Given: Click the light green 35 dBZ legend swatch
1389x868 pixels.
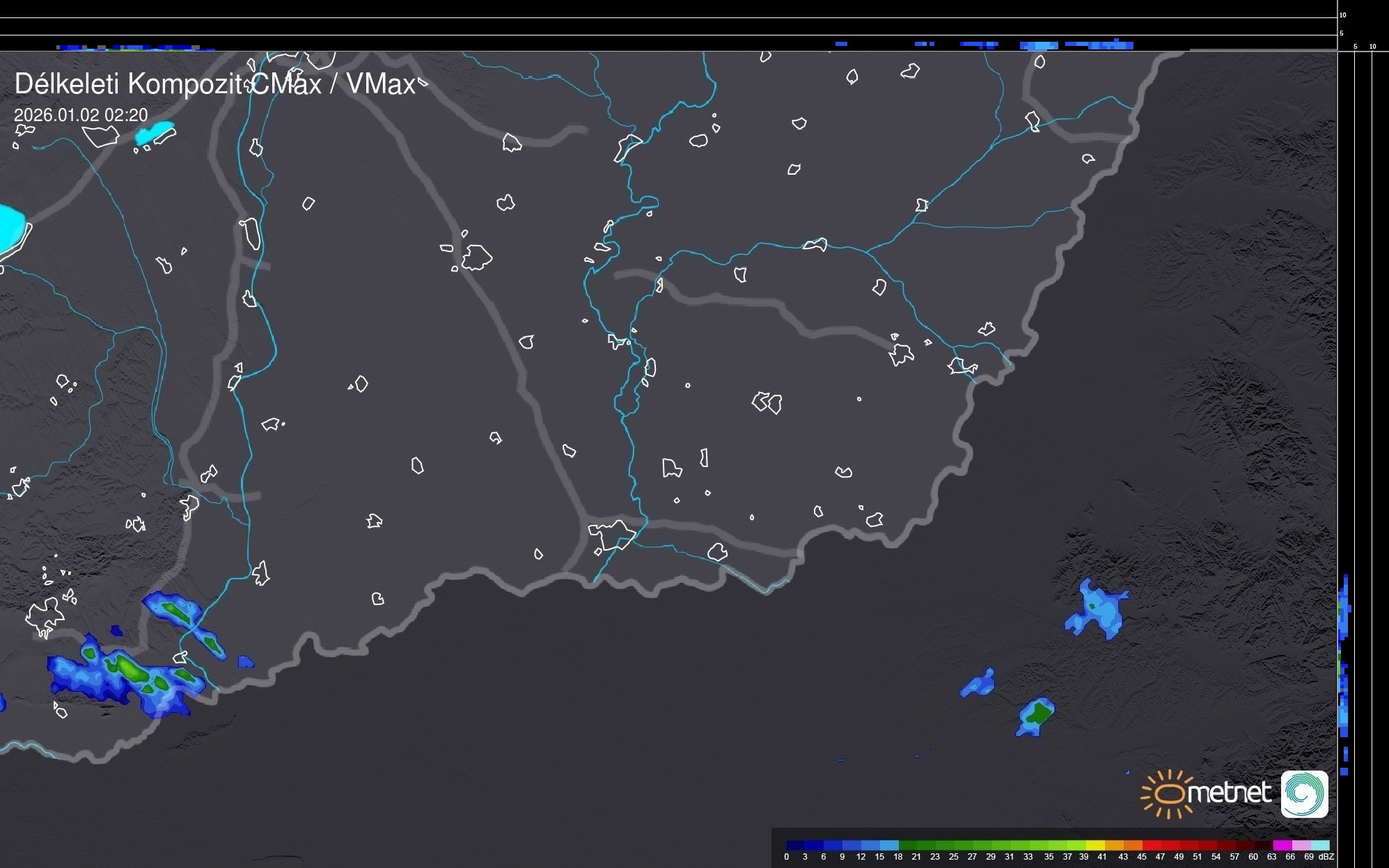Looking at the screenshot, I should 1057,845.
